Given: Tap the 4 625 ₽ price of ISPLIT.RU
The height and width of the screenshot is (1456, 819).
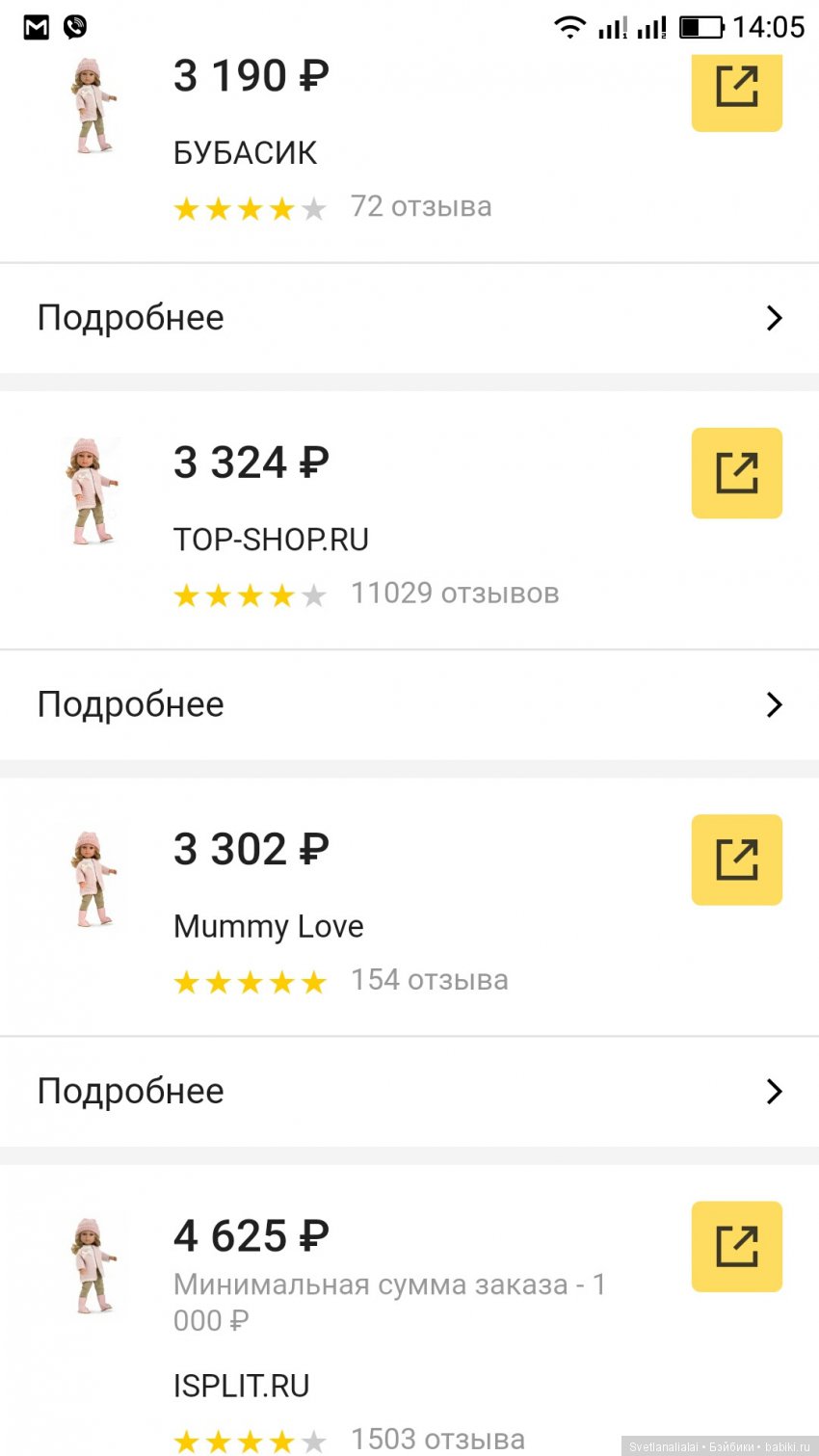Looking at the screenshot, I should point(251,1236).
